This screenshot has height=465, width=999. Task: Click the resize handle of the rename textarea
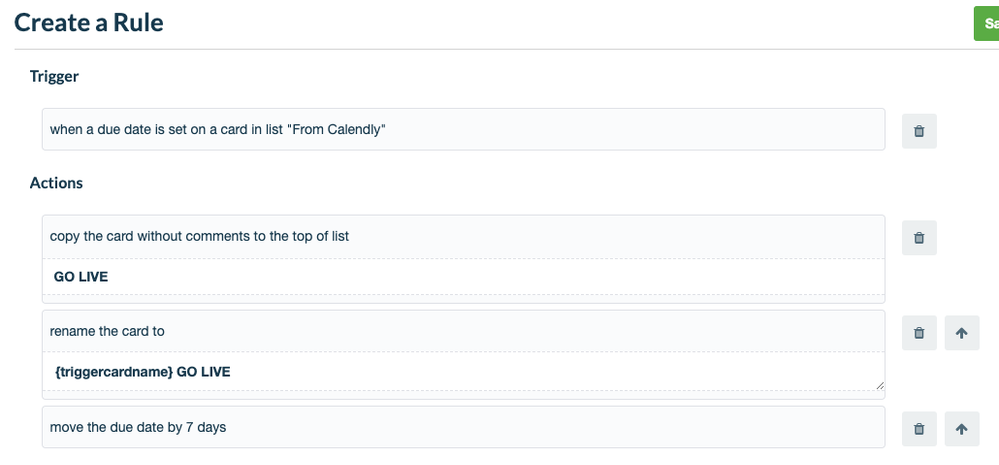tap(880, 385)
